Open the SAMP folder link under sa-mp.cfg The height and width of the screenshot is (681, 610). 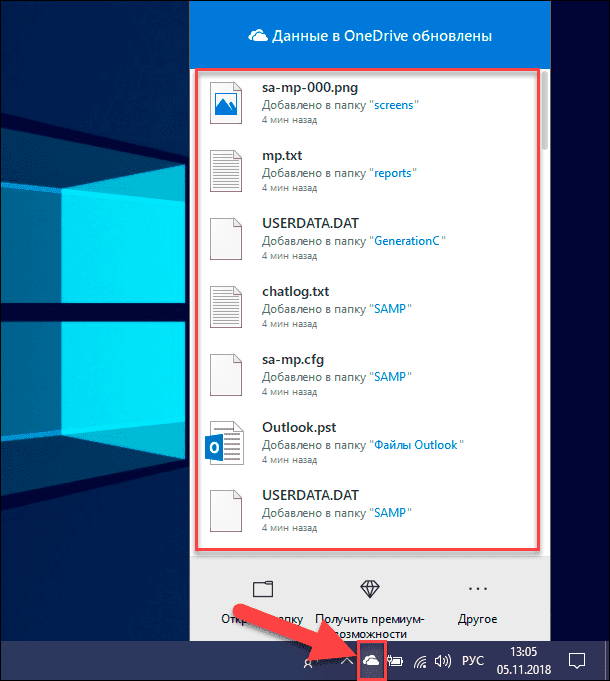click(390, 377)
